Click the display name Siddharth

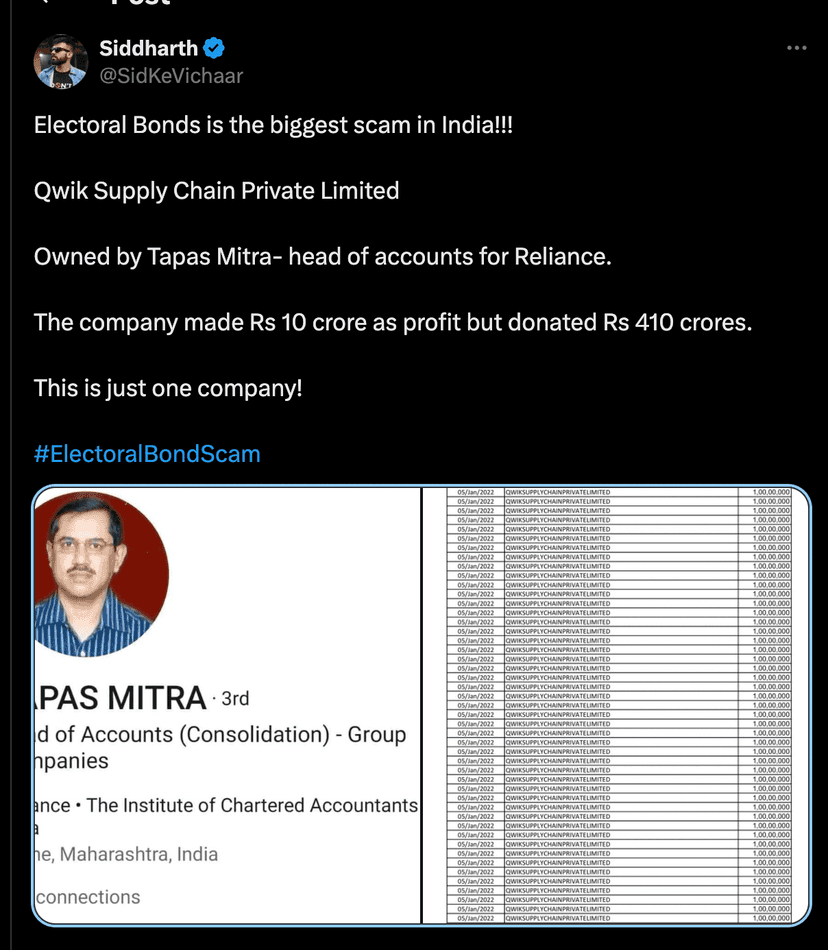147,48
